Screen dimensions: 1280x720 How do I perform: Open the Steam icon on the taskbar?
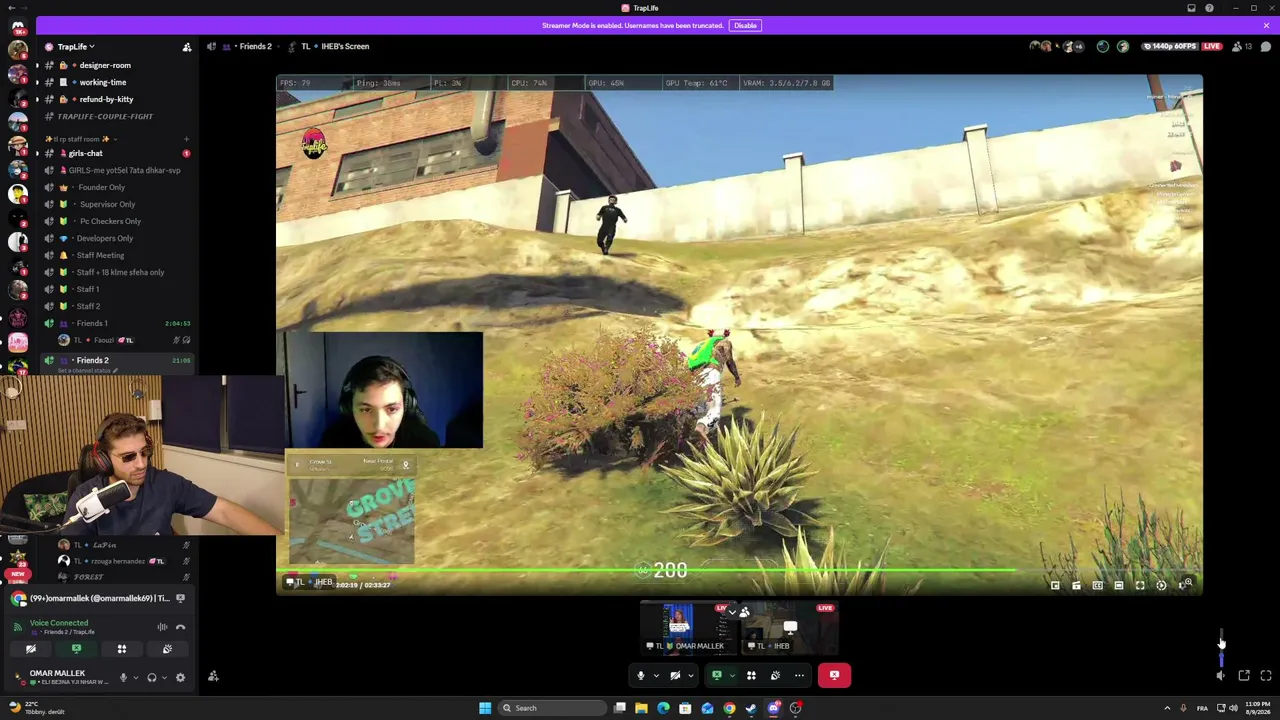751,708
